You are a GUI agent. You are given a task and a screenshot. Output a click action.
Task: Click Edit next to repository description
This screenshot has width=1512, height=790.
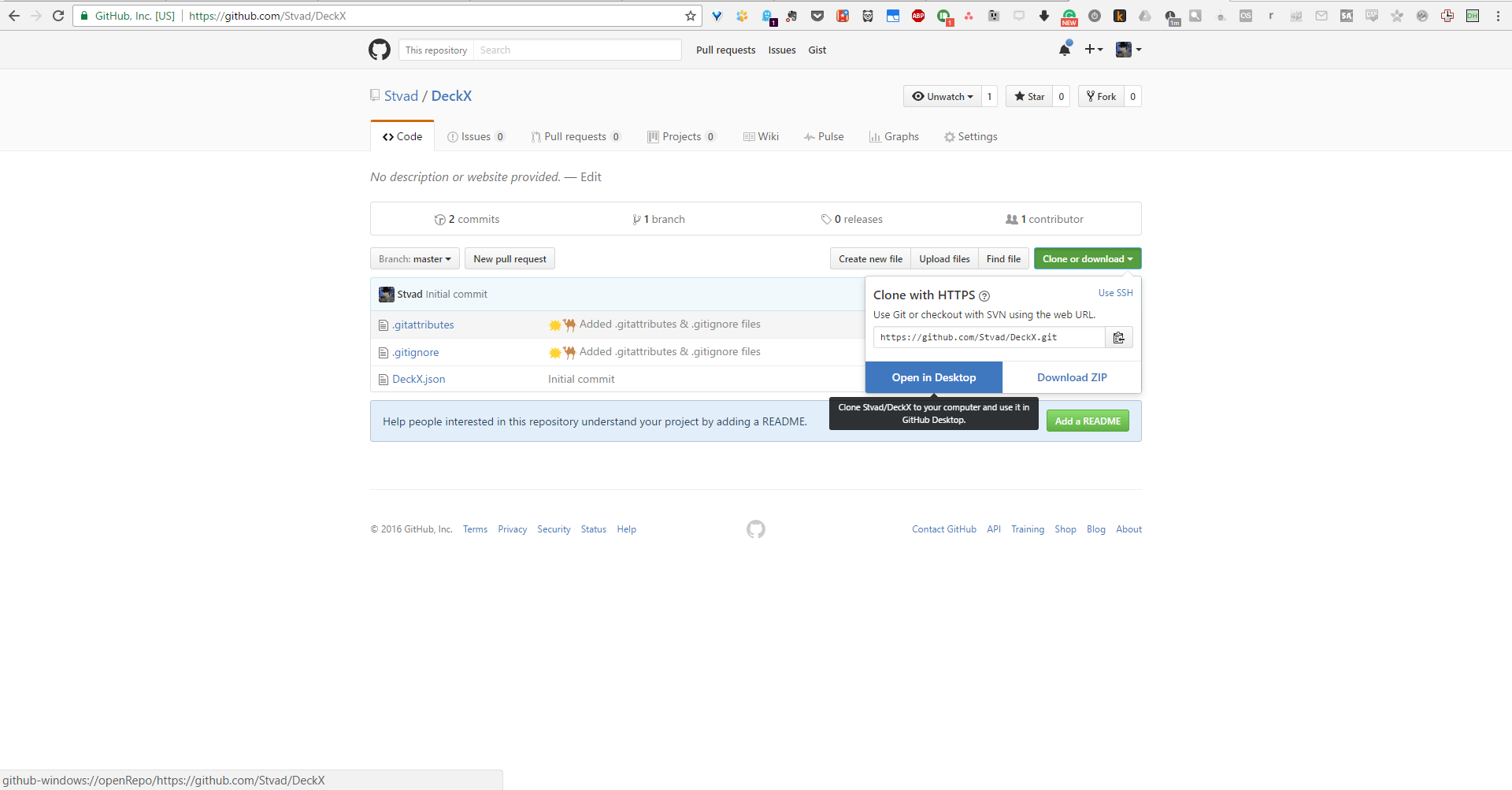(591, 176)
